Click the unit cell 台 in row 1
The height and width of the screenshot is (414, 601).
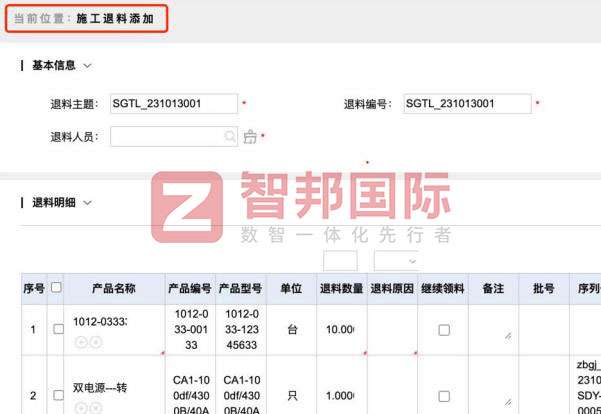click(x=292, y=329)
